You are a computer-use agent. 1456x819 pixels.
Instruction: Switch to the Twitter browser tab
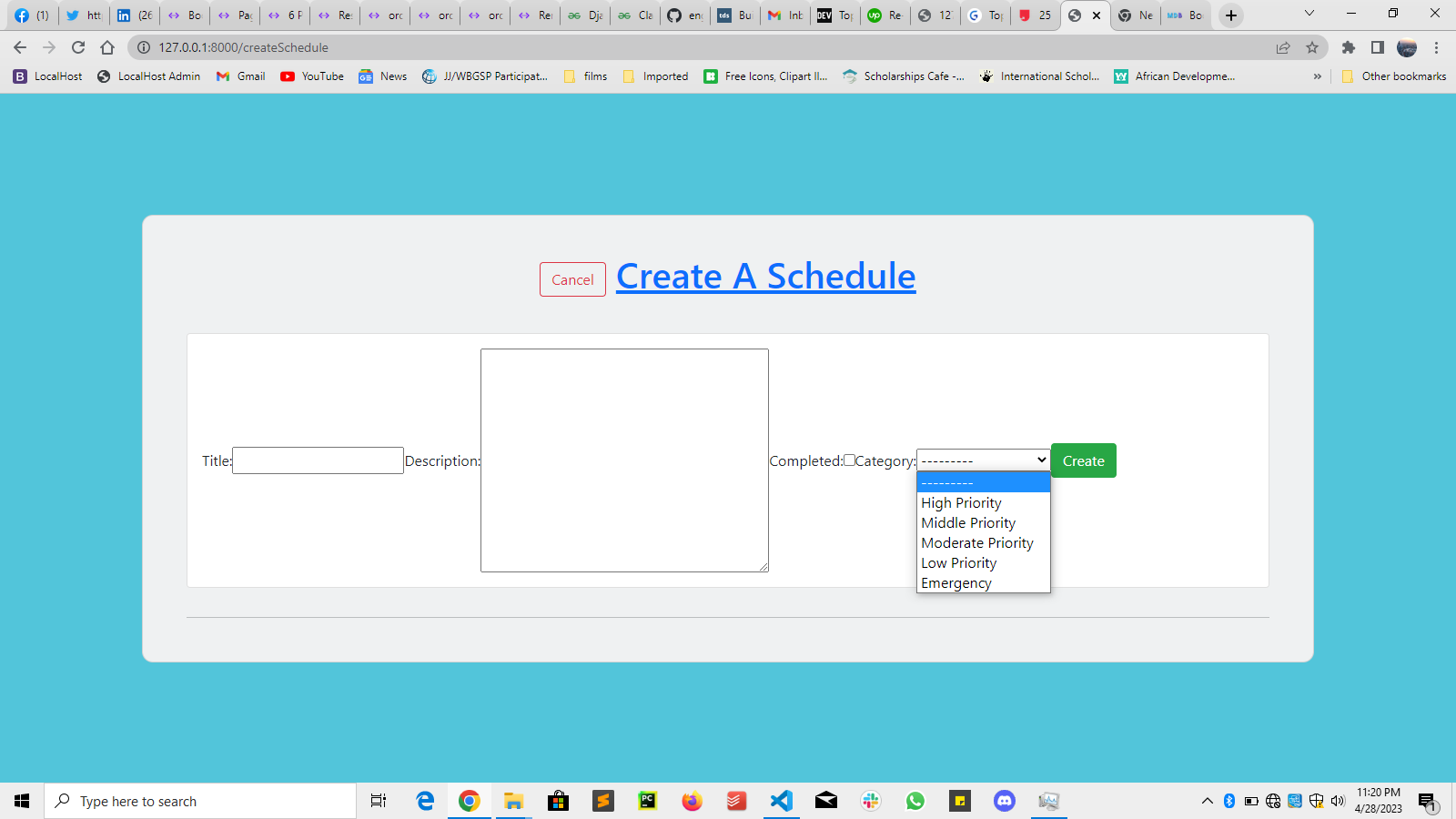(83, 15)
